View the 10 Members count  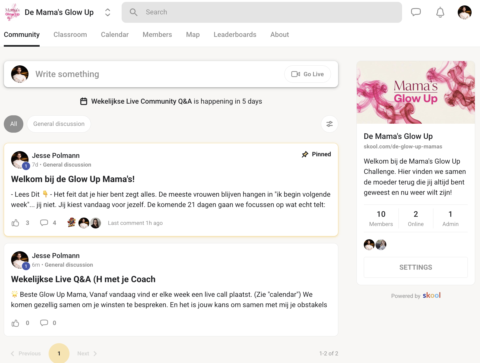[381, 218]
